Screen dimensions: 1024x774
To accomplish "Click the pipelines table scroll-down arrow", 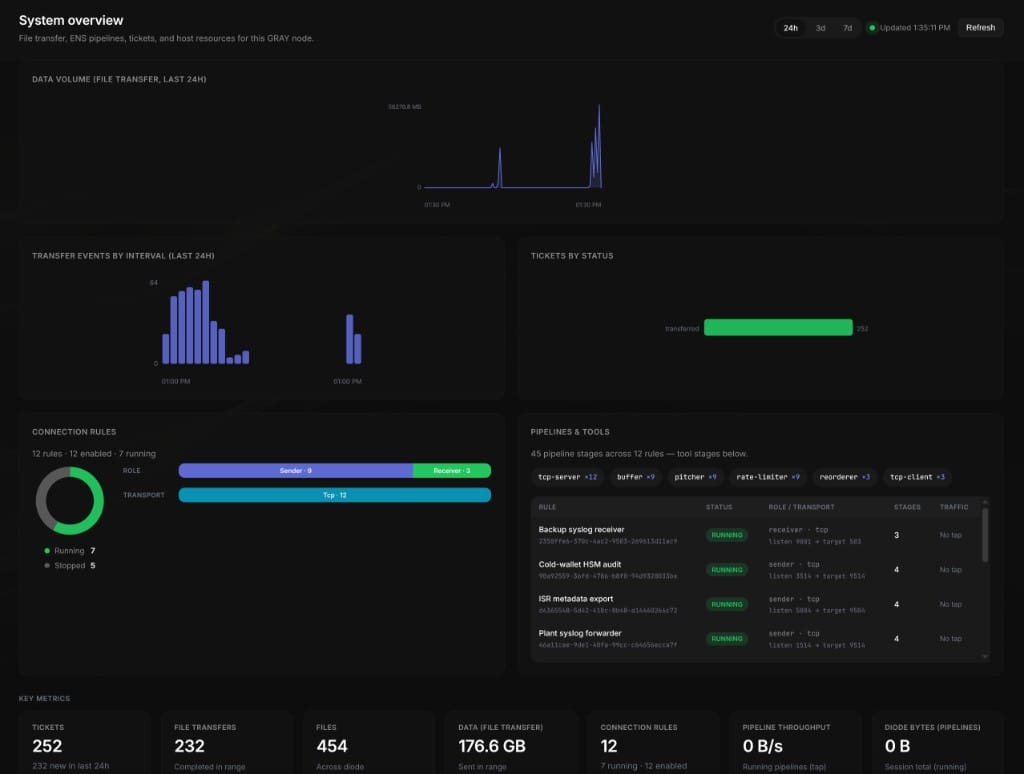I will click(x=985, y=656).
